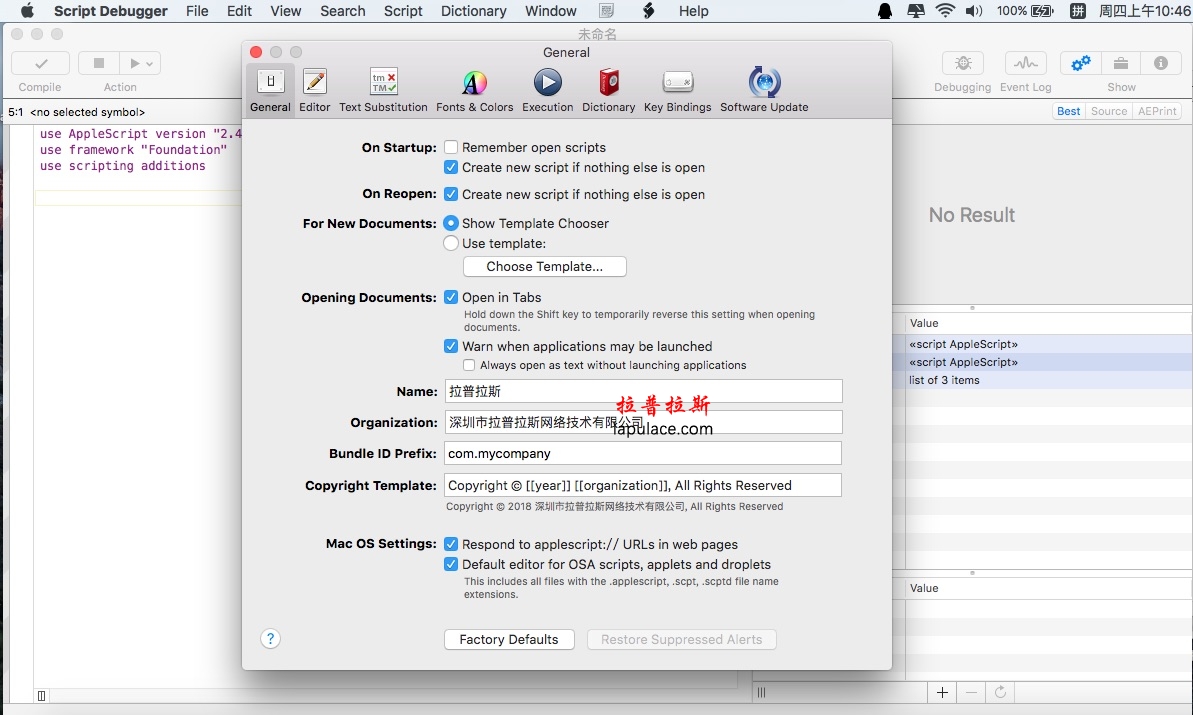Click the Compile checkmark toolbar button
Image resolution: width=1193 pixels, height=715 pixels.
pyautogui.click(x=41, y=63)
